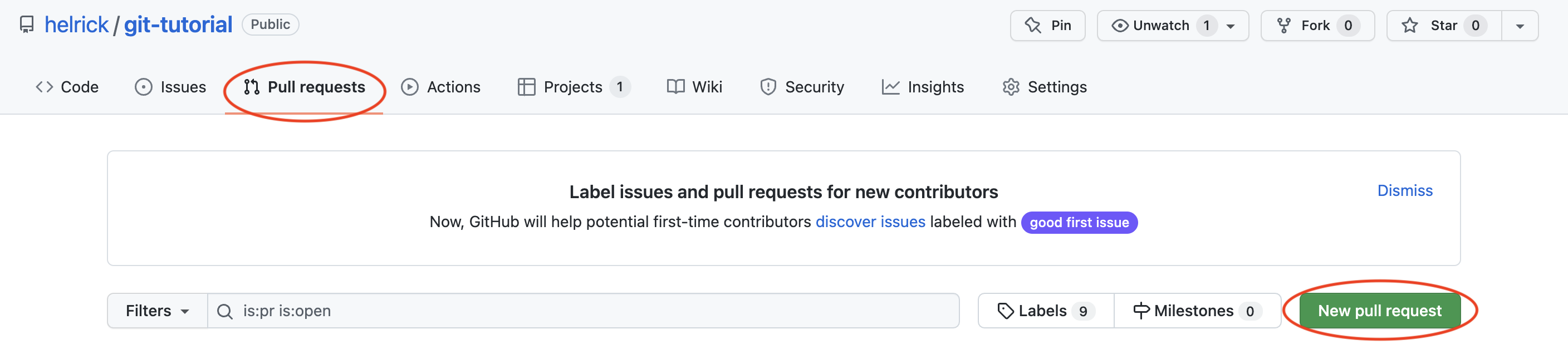Select the Security tab
Screen dimensions: 1568x344
[x=802, y=87]
